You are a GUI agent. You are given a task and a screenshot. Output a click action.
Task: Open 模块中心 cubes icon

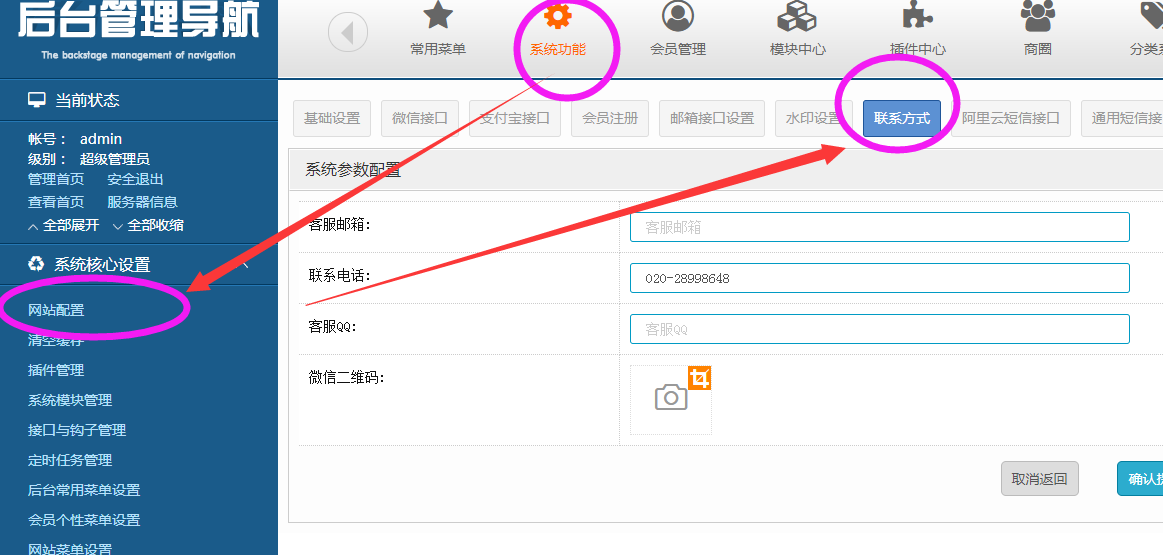pyautogui.click(x=797, y=16)
